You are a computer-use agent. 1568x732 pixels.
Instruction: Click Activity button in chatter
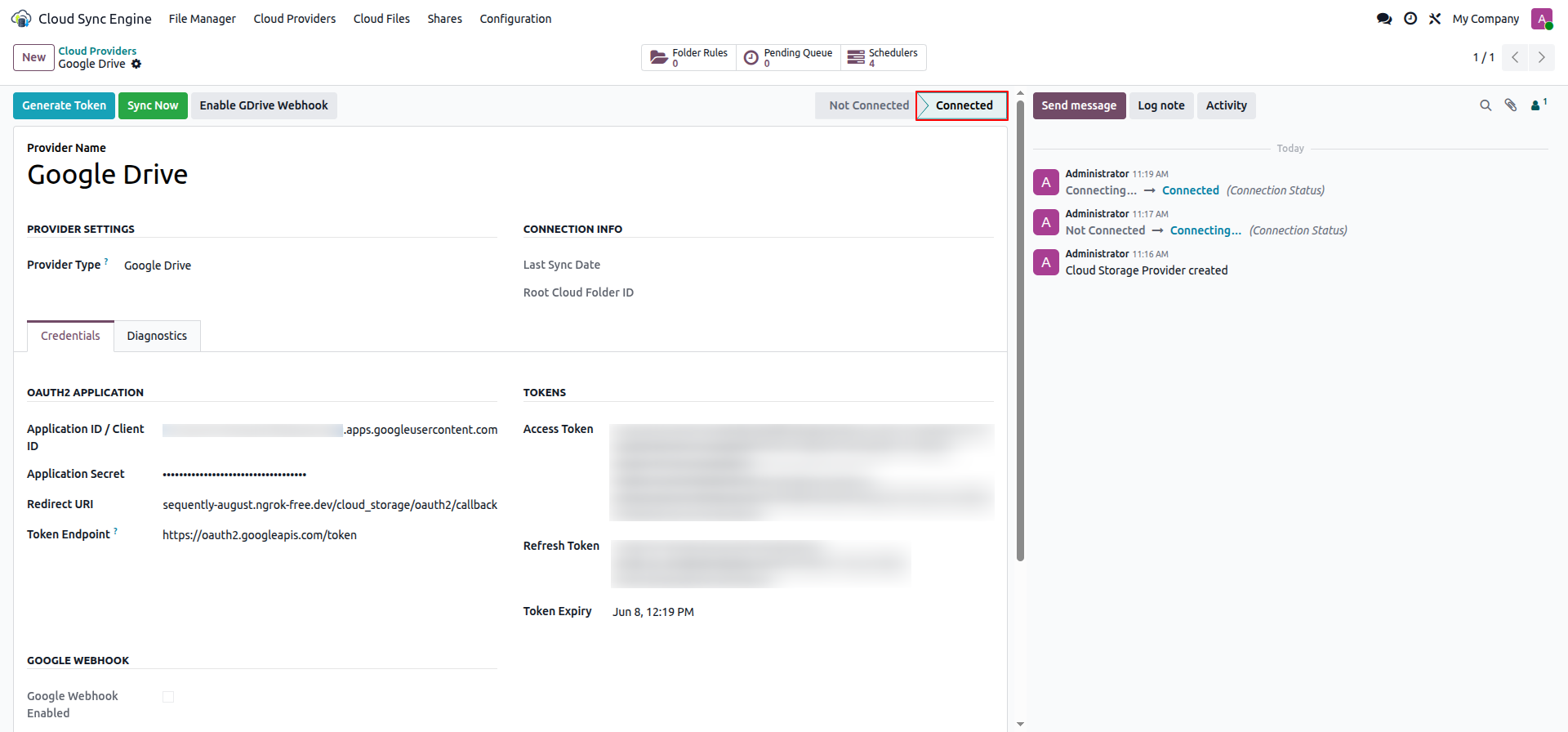pos(1226,105)
